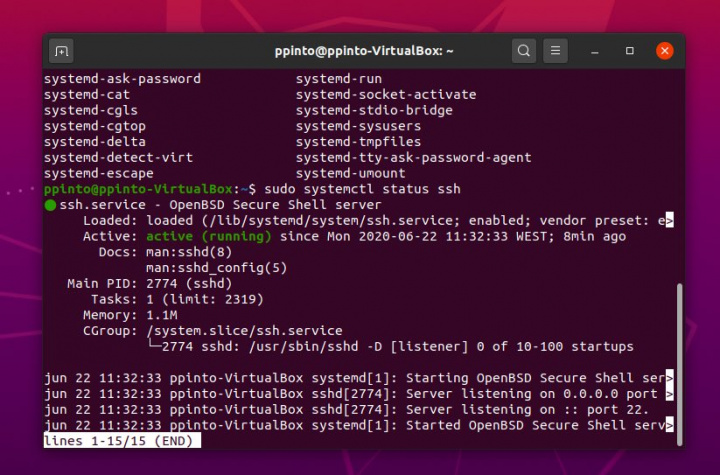Close the terminal with the red button
The width and height of the screenshot is (720, 475).
(x=664, y=50)
